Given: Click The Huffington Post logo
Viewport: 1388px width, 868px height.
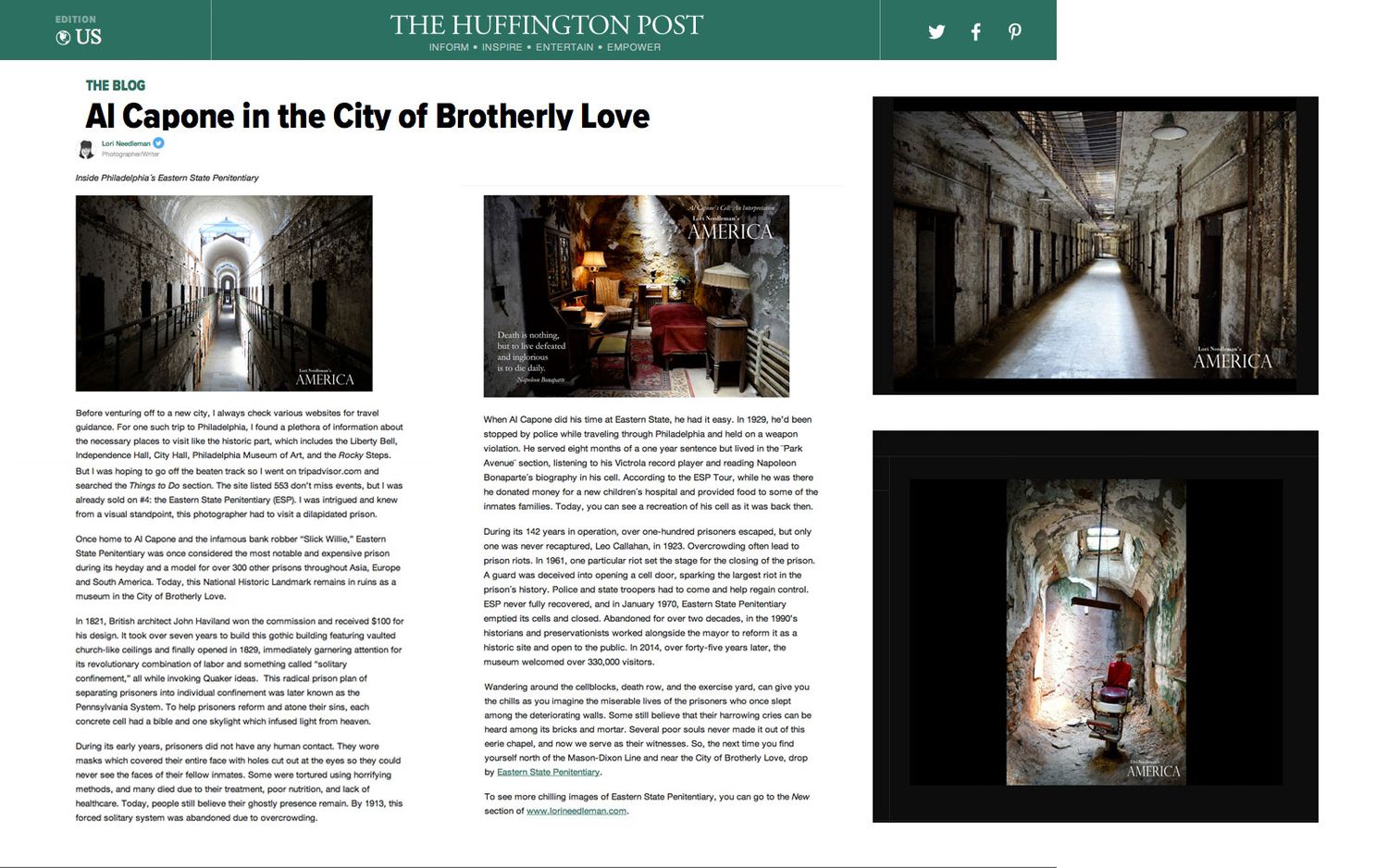Looking at the screenshot, I should coord(546,25).
